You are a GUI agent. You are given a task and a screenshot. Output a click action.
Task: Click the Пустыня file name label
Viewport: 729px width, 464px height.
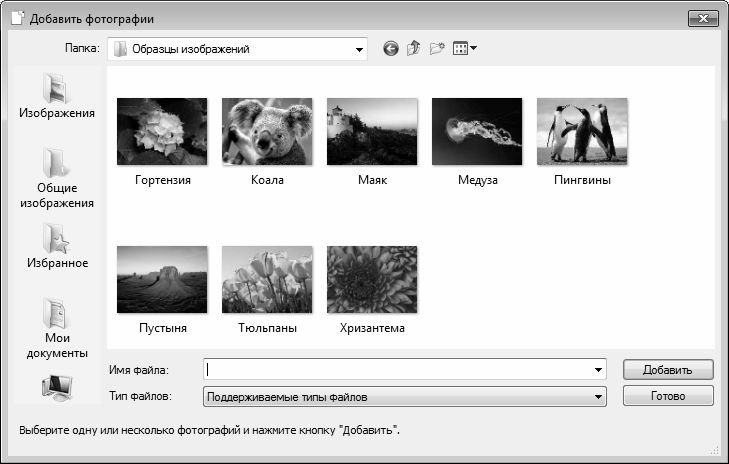coord(163,328)
